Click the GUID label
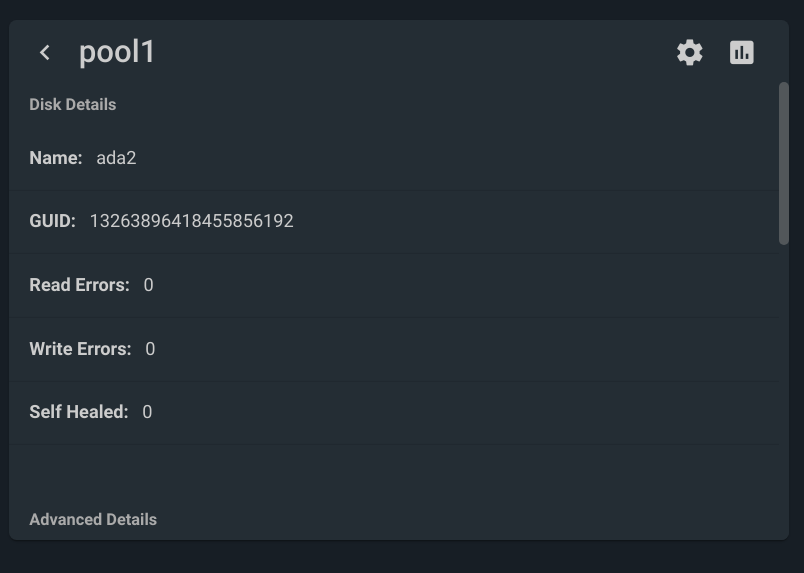 click(x=52, y=221)
